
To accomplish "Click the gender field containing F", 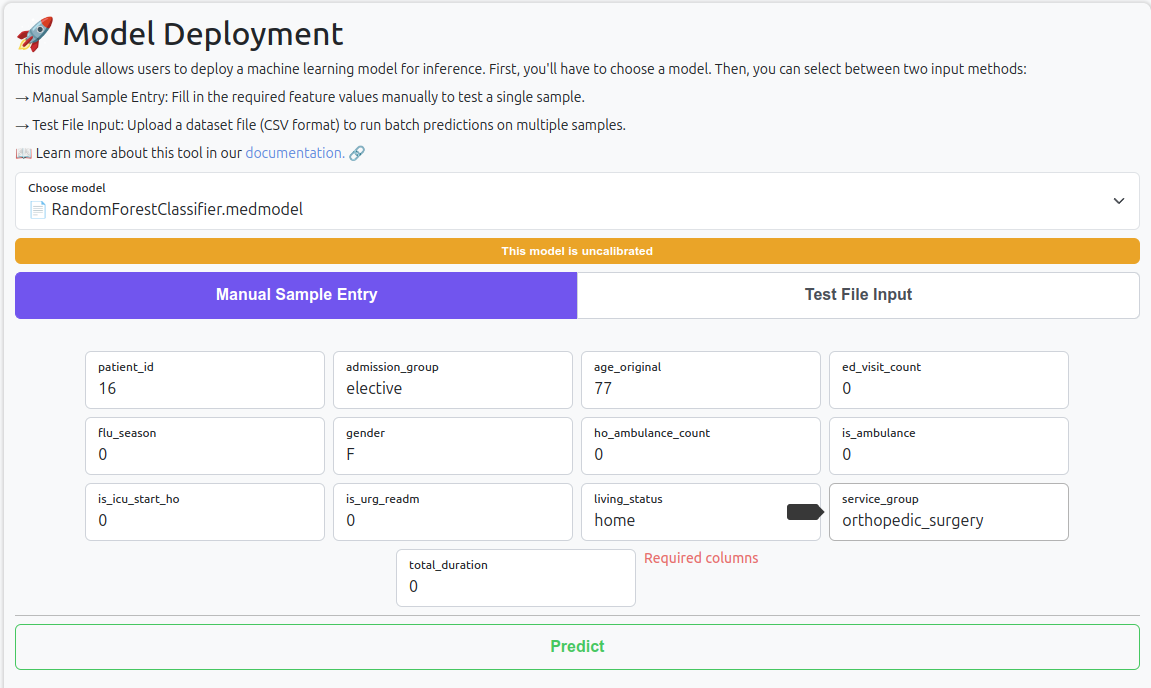I will 452,454.
